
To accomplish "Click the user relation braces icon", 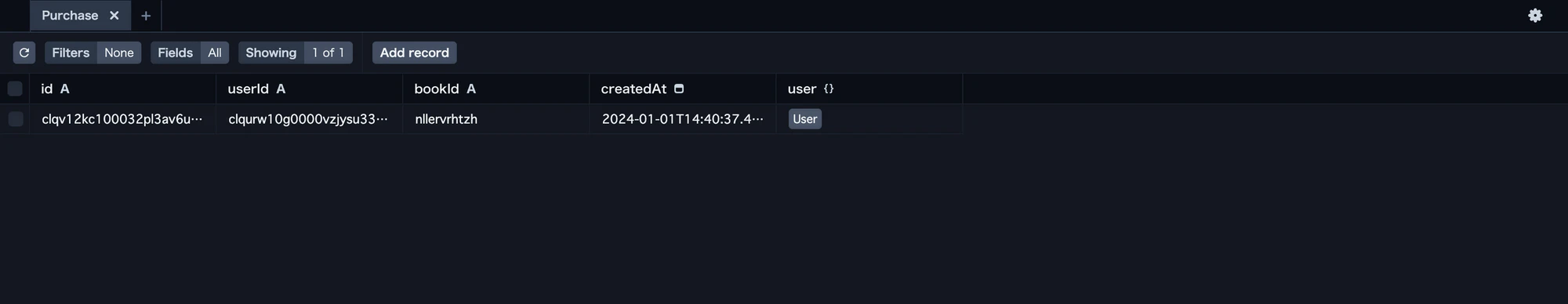I will click(x=829, y=89).
